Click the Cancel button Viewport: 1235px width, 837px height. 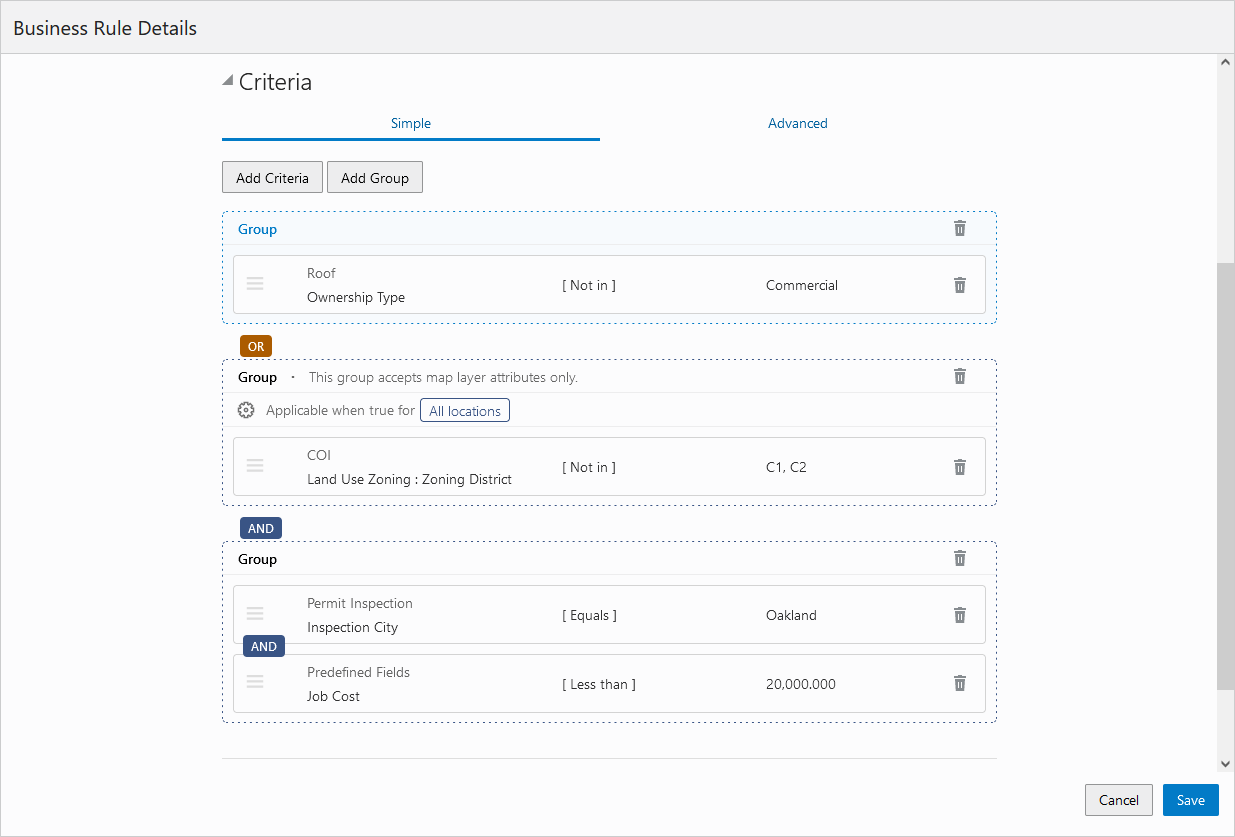click(1118, 800)
